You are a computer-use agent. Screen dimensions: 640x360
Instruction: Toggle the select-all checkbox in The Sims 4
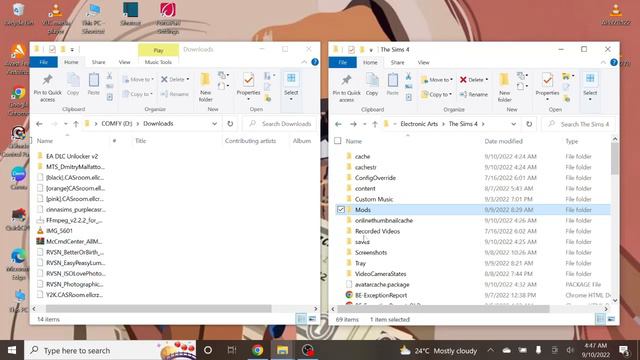[x=338, y=141]
